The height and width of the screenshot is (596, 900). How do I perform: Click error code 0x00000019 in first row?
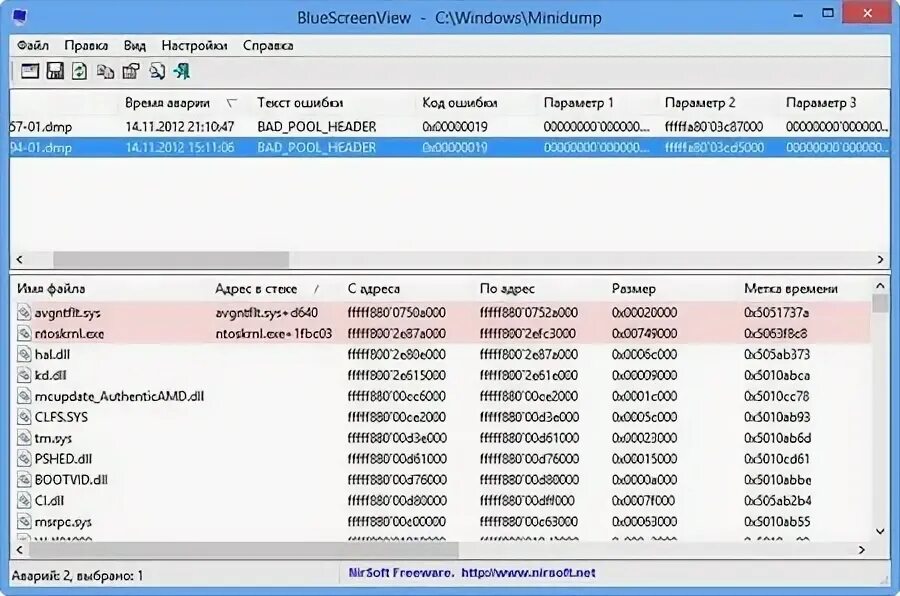[455, 126]
